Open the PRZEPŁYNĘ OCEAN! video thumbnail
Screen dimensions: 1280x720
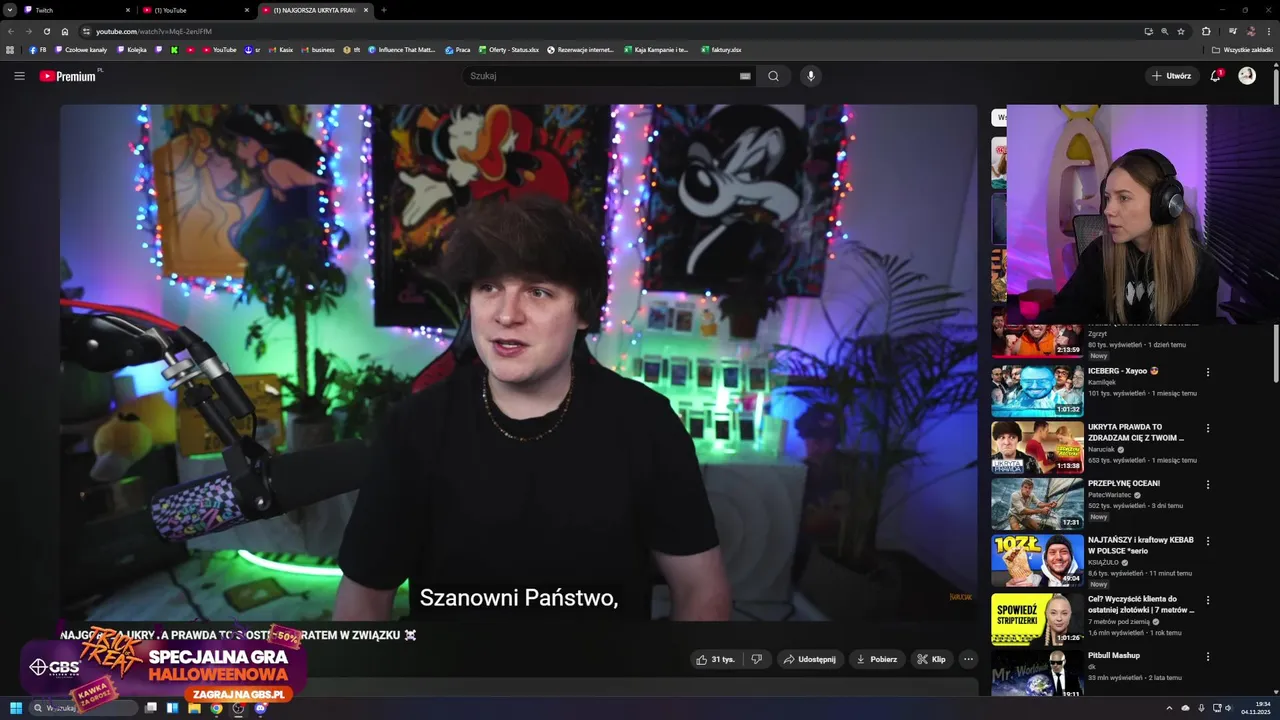click(1037, 503)
